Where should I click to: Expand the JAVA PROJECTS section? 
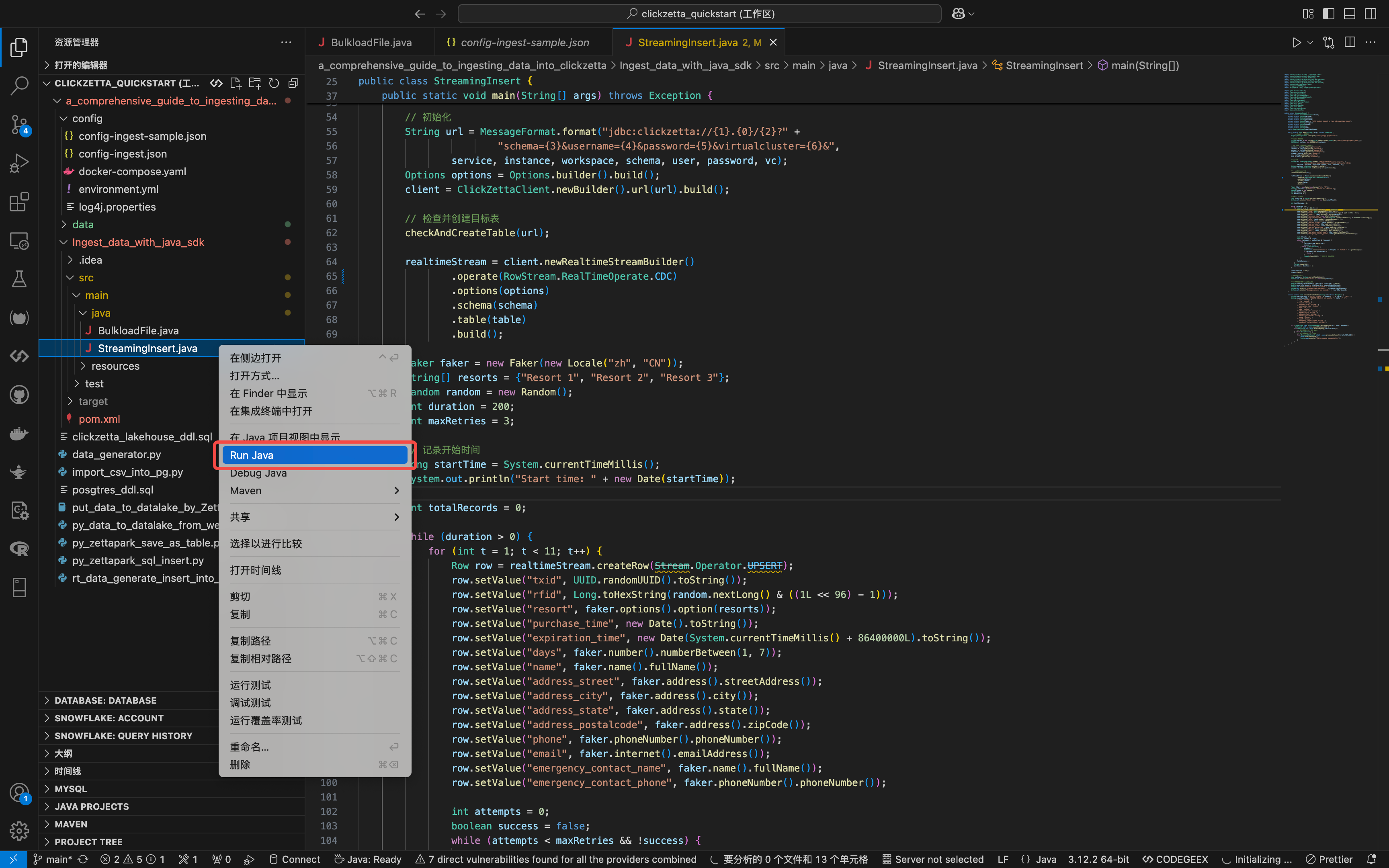coord(91,807)
